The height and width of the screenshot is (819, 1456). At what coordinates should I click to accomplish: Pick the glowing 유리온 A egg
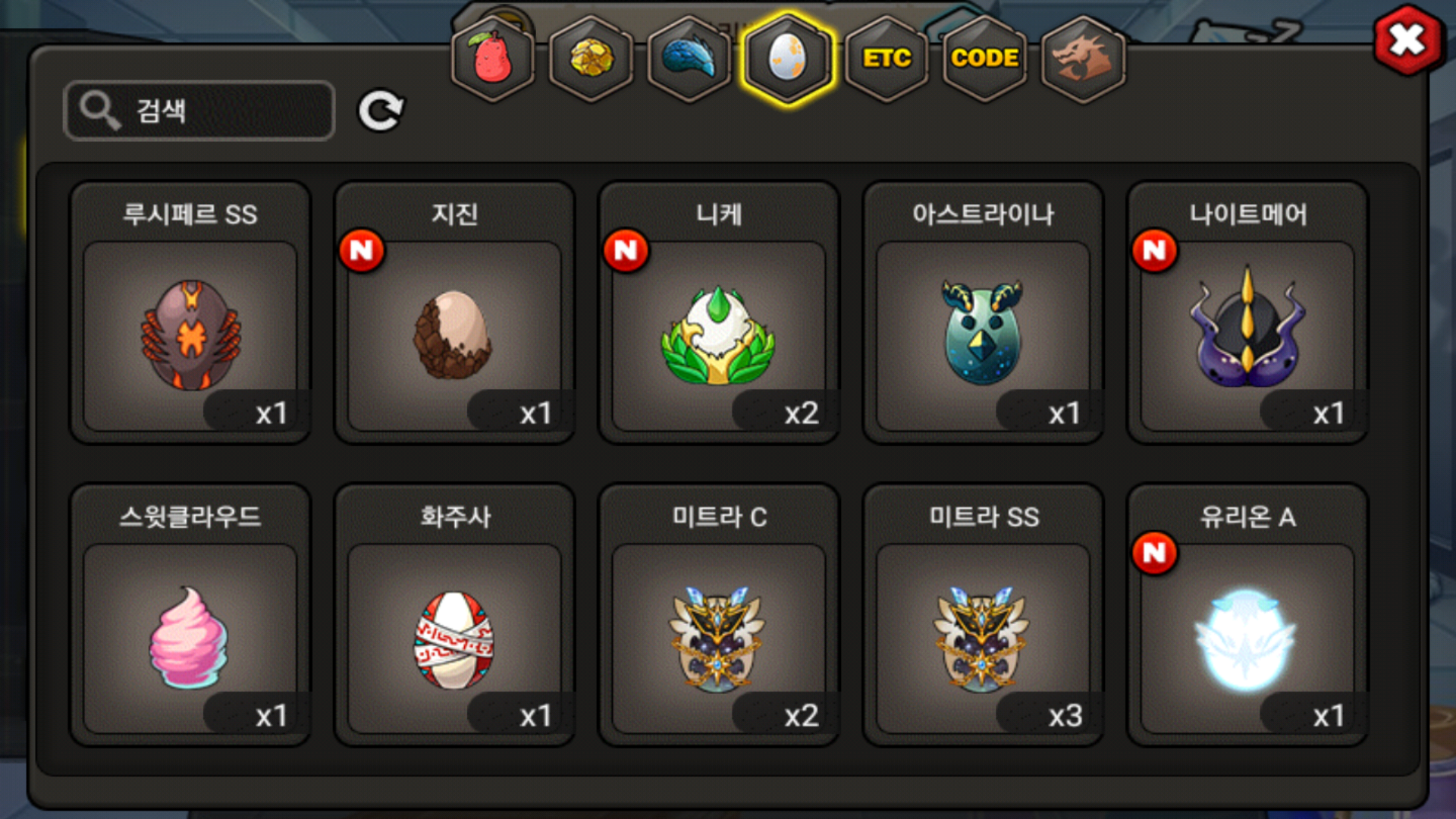point(1248,615)
